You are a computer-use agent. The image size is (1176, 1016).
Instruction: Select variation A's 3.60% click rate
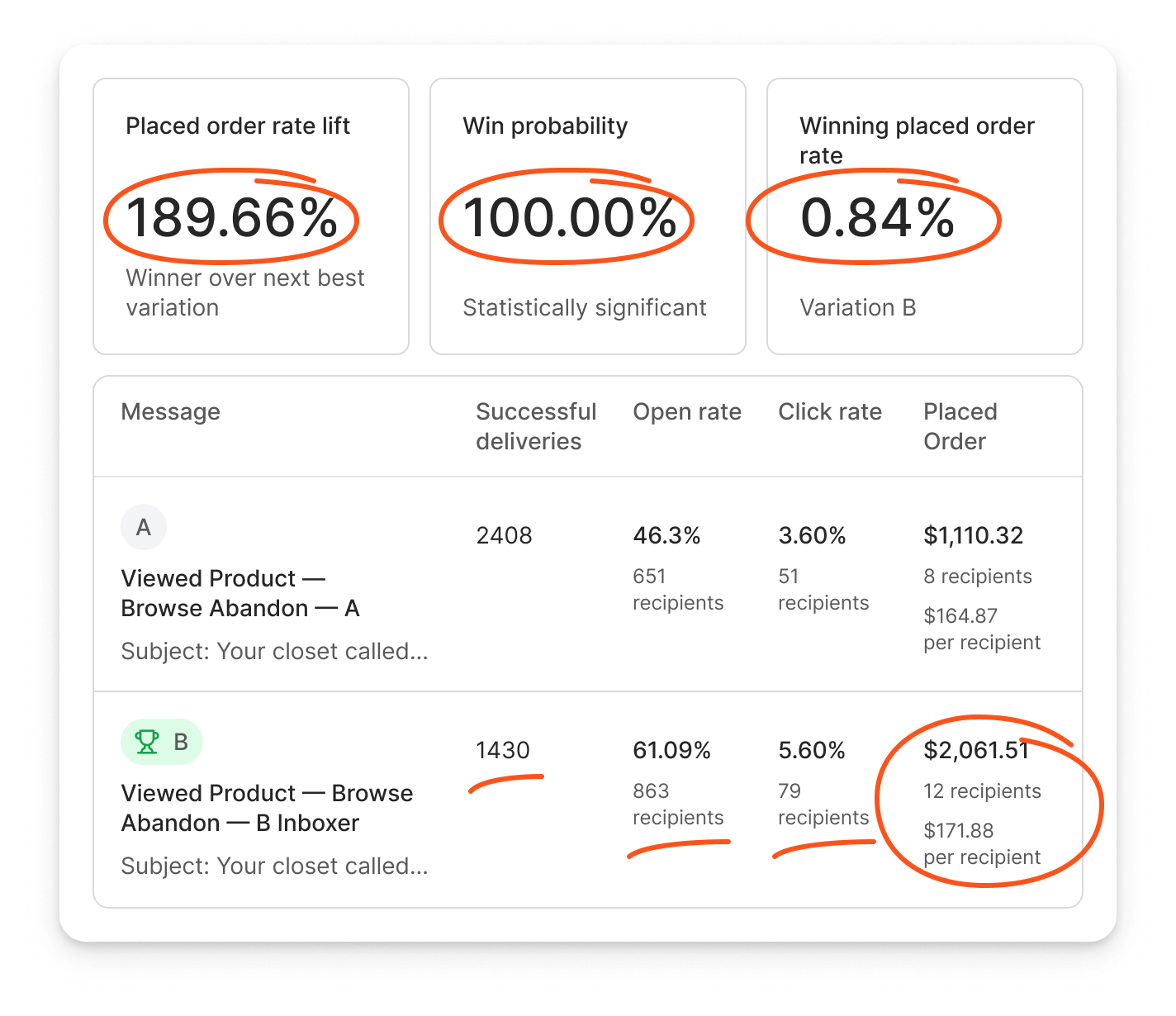point(812,535)
